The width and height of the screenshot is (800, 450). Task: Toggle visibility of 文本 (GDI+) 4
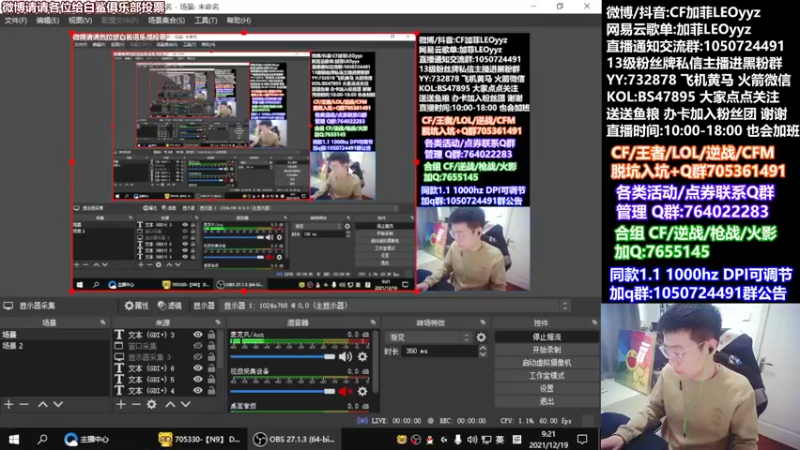coord(197,391)
